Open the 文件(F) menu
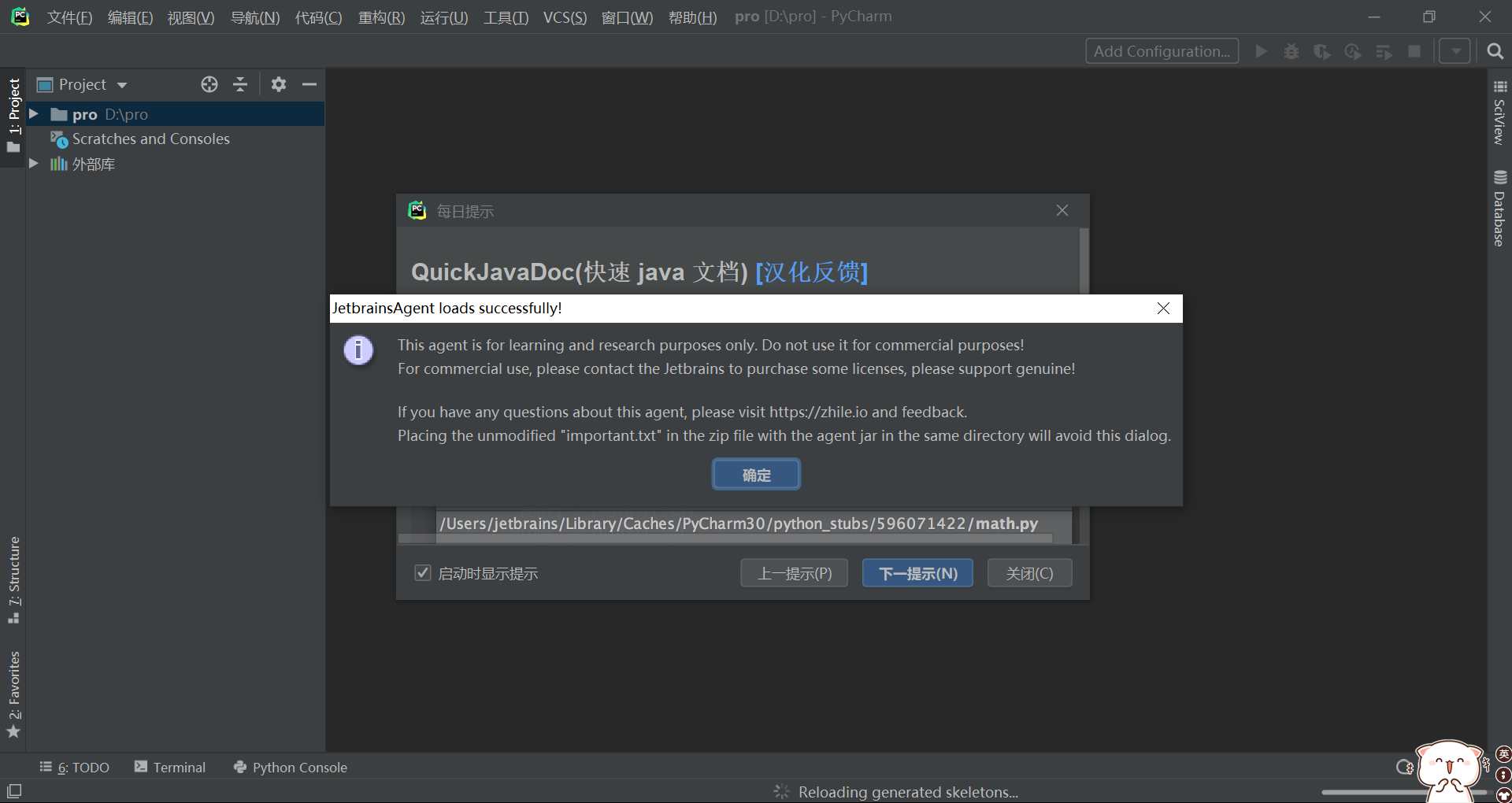 69,17
